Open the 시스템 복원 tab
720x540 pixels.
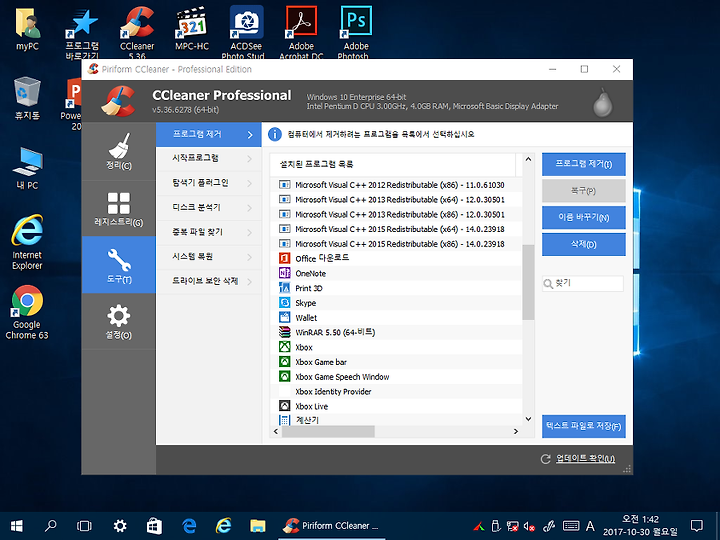(209, 257)
